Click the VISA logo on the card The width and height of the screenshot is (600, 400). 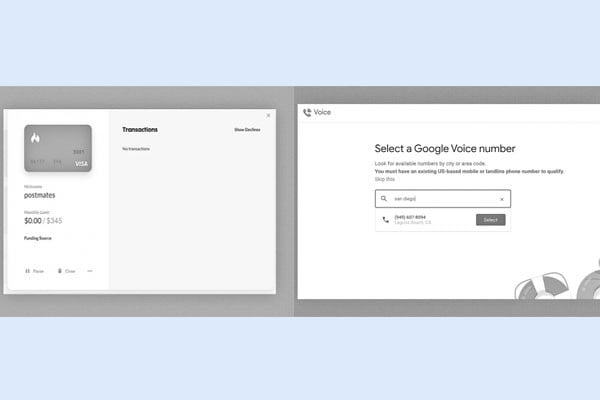(x=81, y=163)
